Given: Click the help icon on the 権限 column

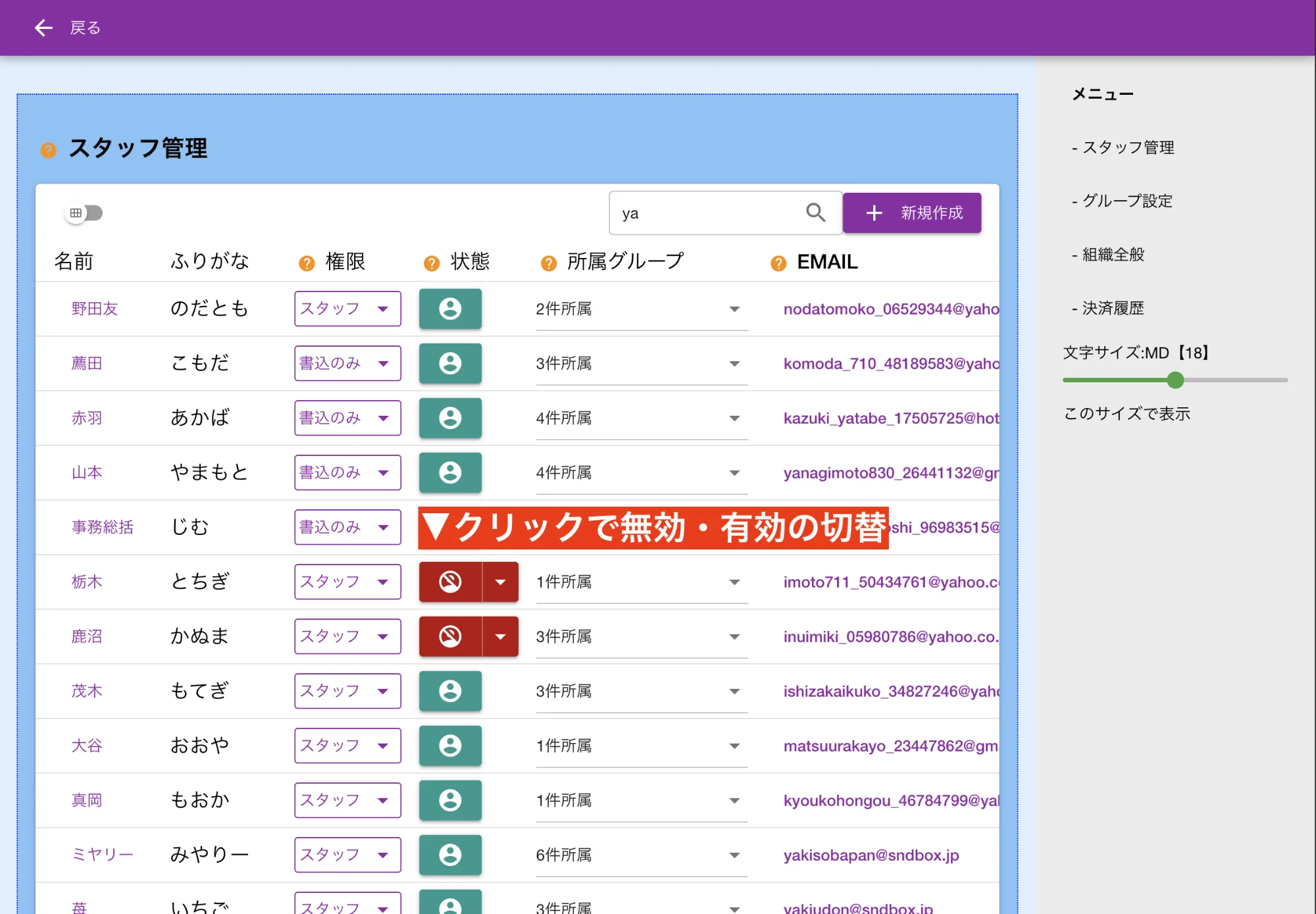Looking at the screenshot, I should (x=307, y=262).
